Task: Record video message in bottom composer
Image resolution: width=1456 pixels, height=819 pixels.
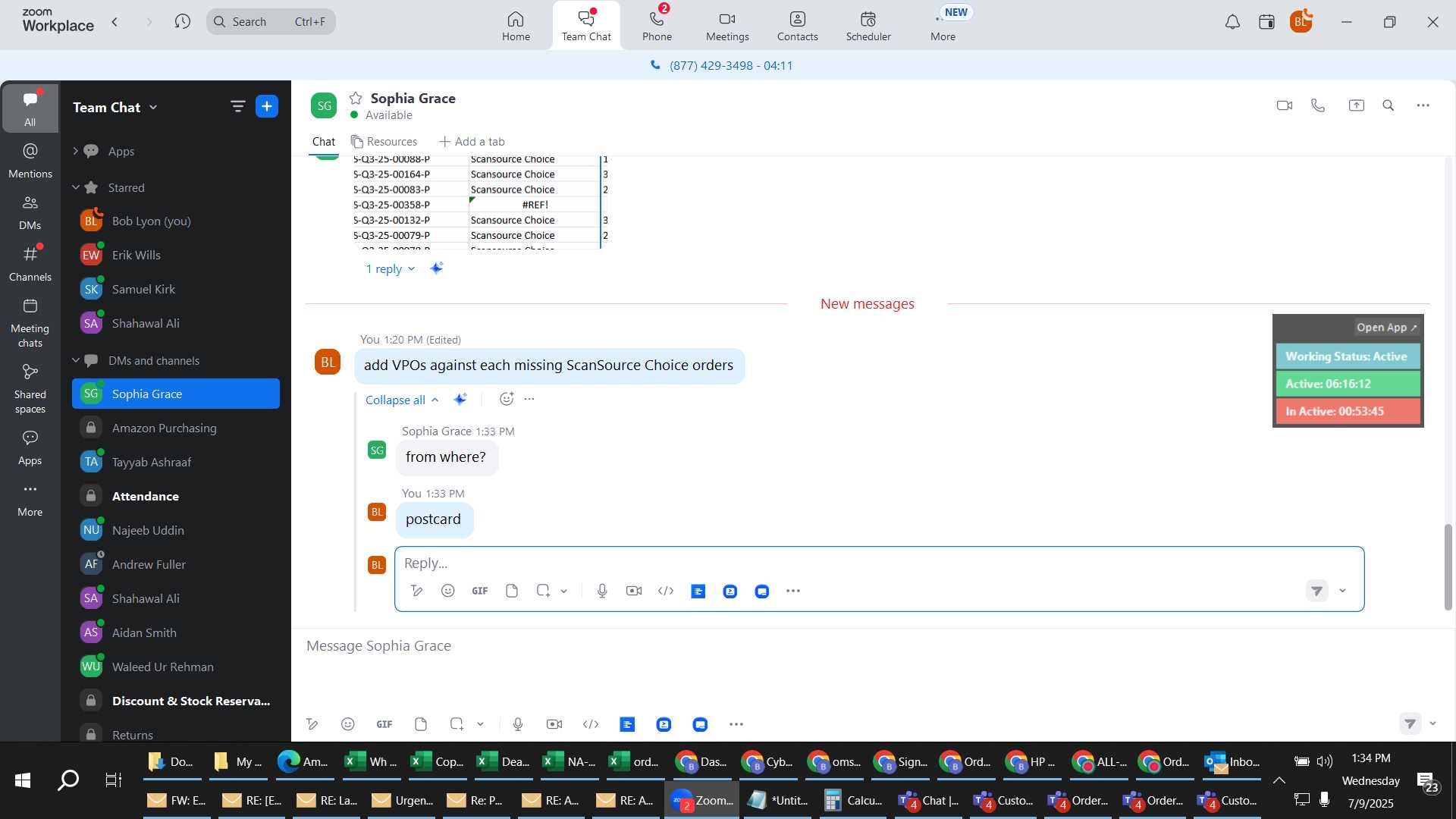Action: [554, 724]
